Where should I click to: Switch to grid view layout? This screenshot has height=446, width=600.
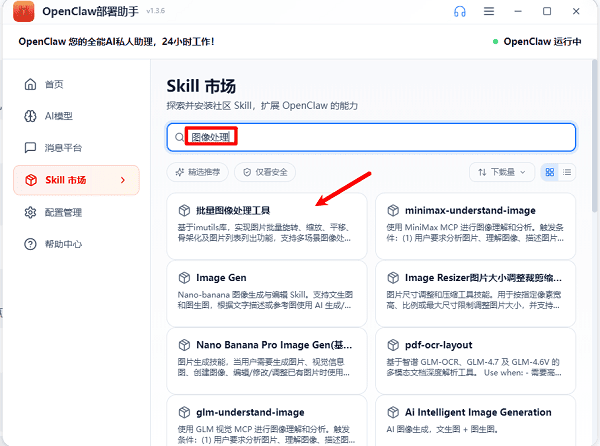[x=549, y=172]
